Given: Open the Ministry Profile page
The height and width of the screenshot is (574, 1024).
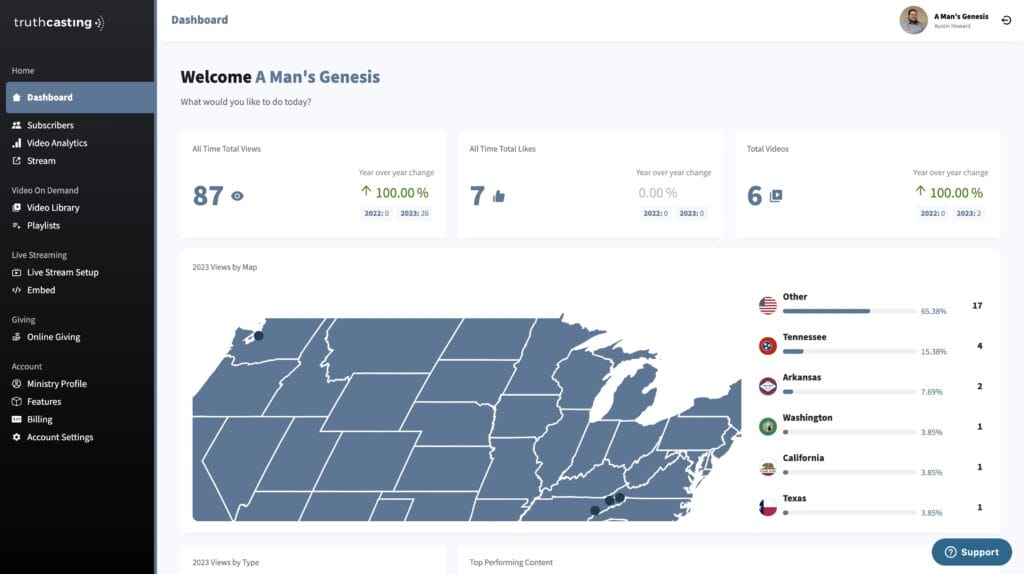Looking at the screenshot, I should click(x=57, y=384).
